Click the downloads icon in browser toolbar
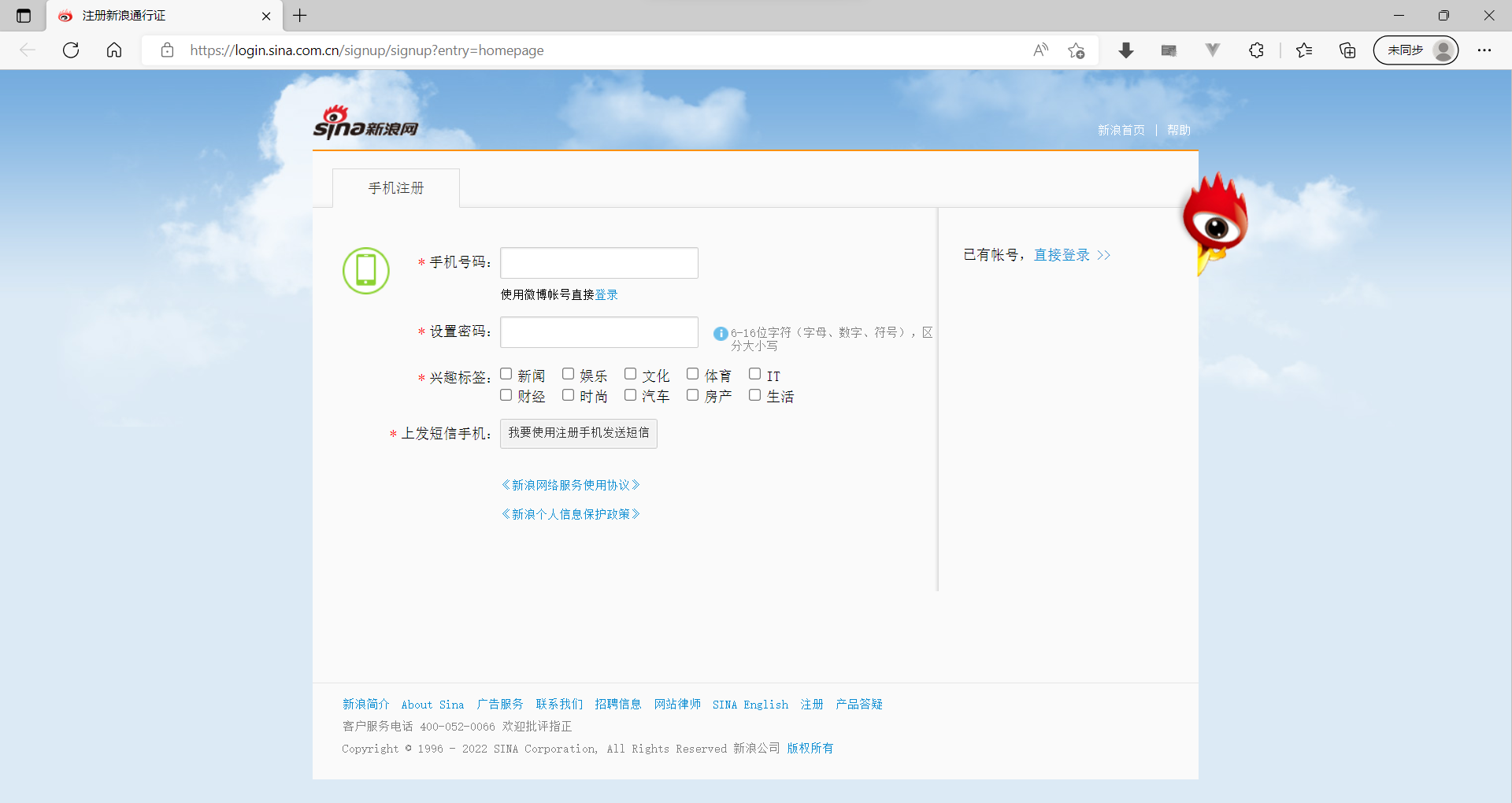 coord(1126,50)
